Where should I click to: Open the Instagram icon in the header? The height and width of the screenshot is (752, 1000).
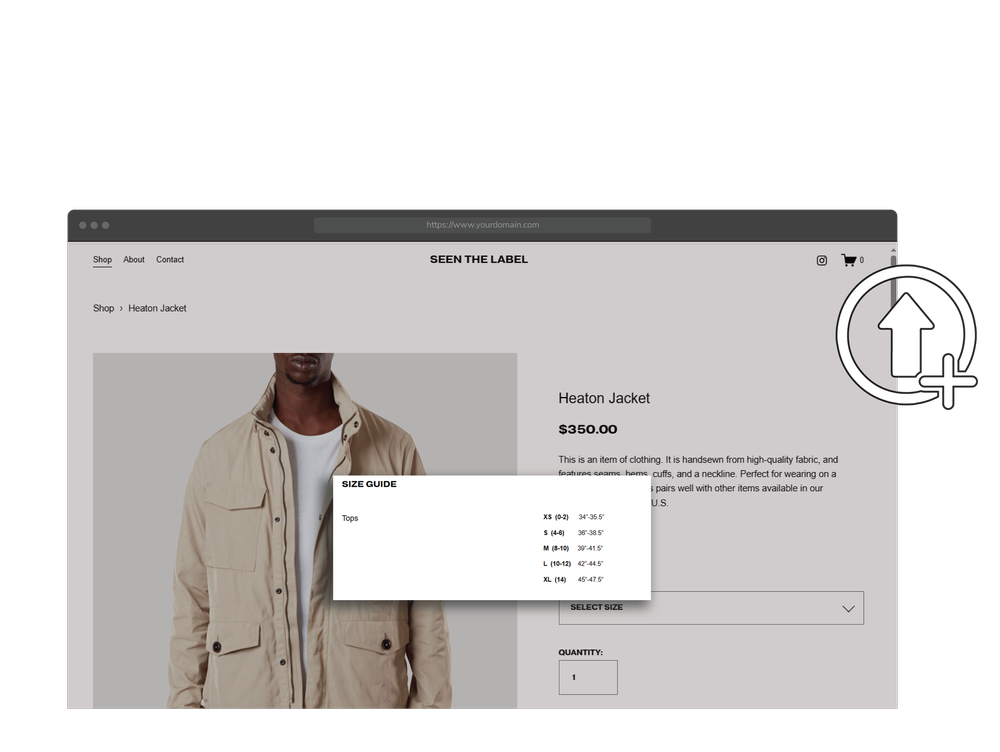point(821,260)
